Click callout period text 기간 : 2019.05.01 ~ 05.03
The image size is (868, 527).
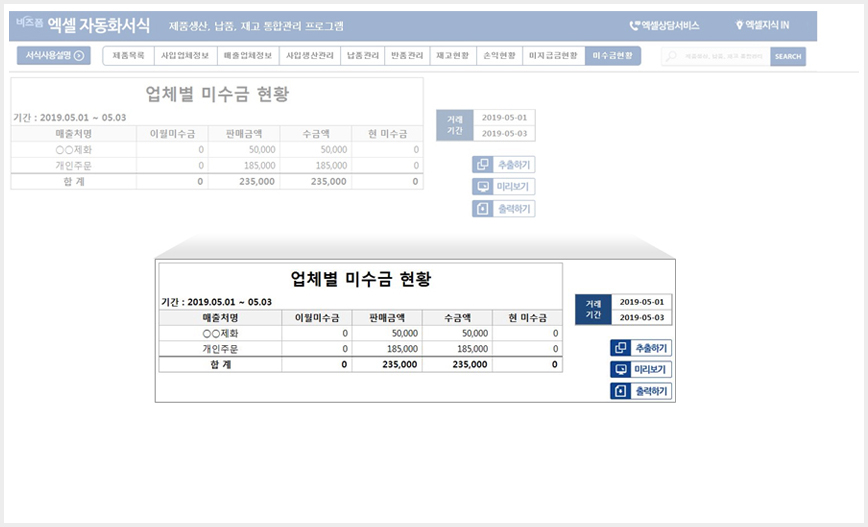[x=216, y=302]
